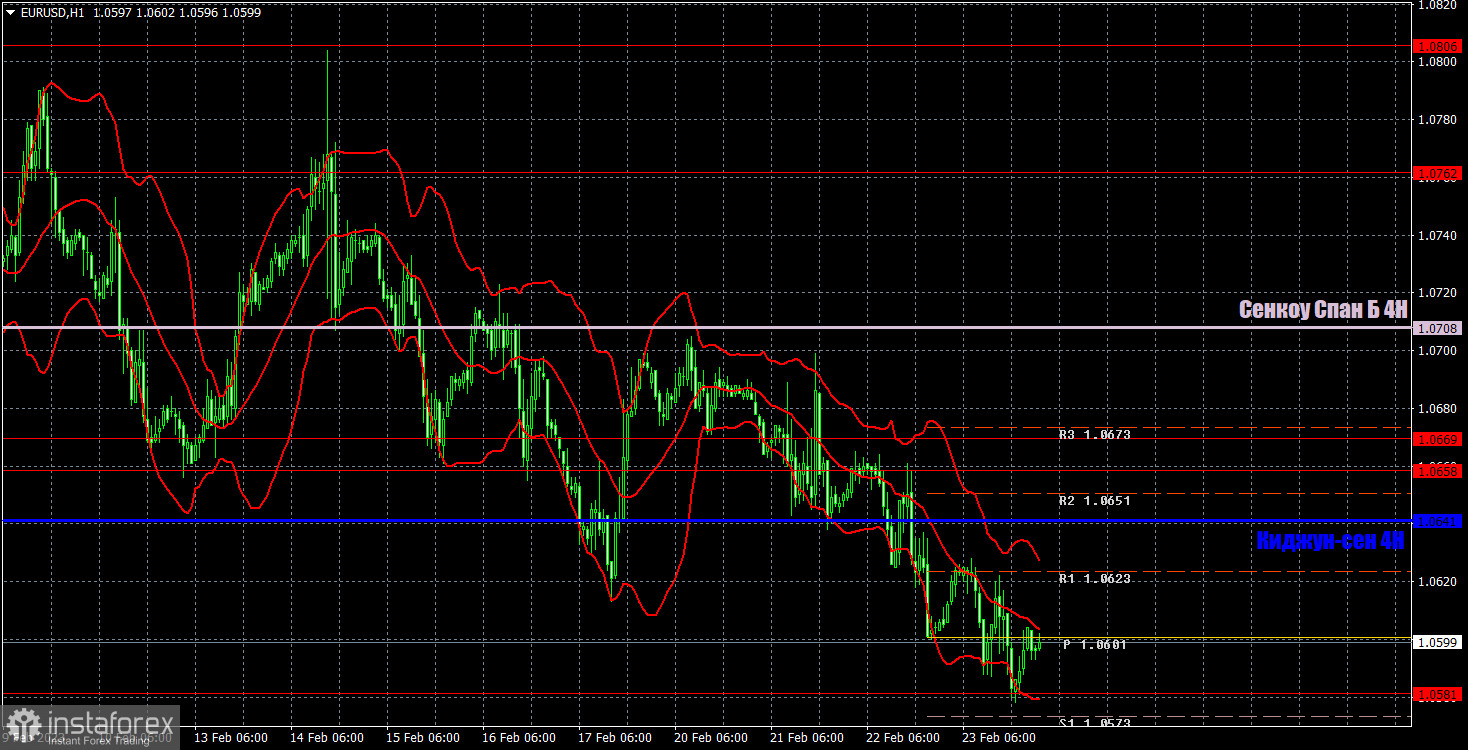Click the 1.0620 price scale value
The height and width of the screenshot is (750, 1468).
coord(1438,582)
